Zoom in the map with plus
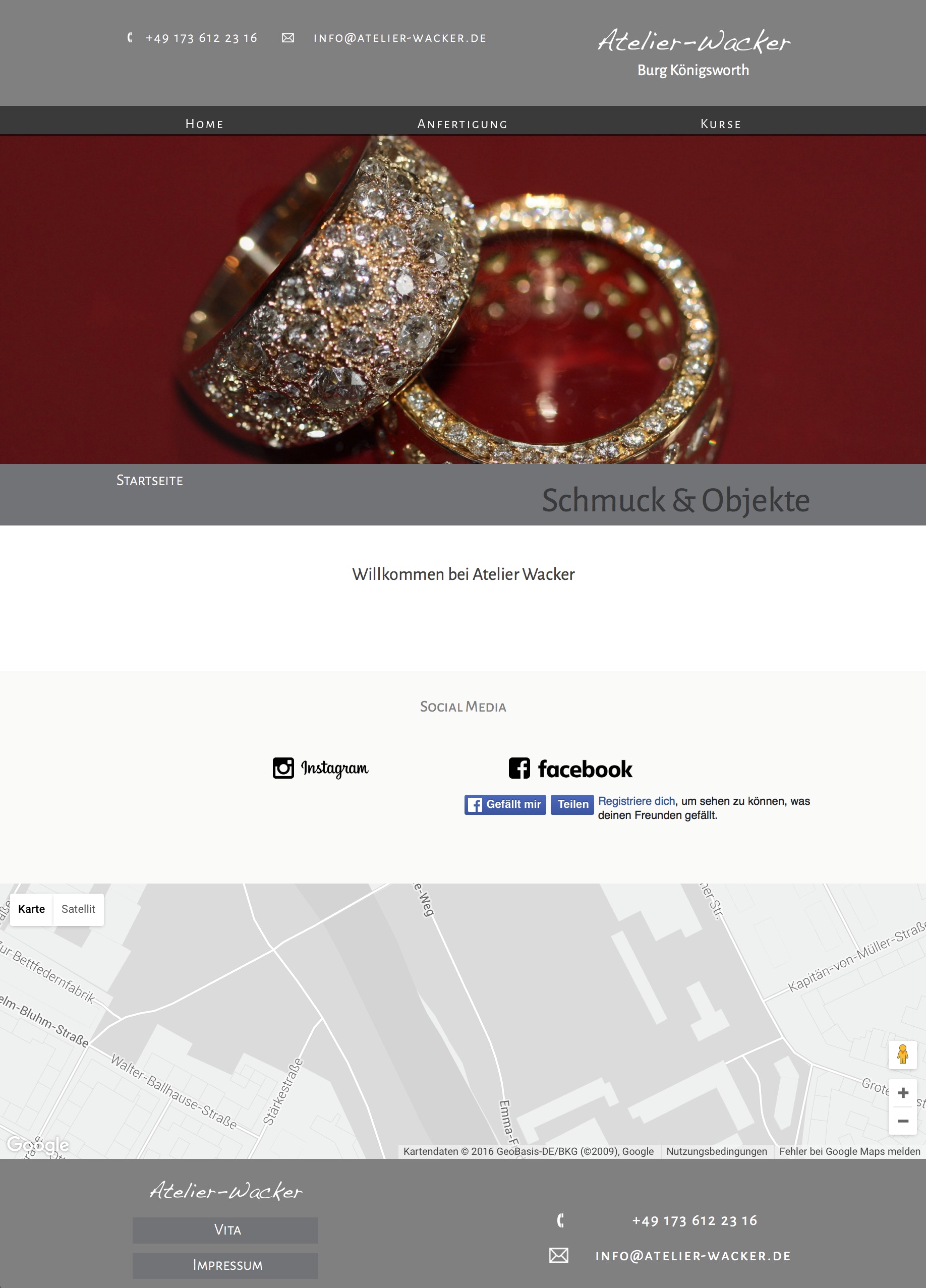 pos(903,1093)
